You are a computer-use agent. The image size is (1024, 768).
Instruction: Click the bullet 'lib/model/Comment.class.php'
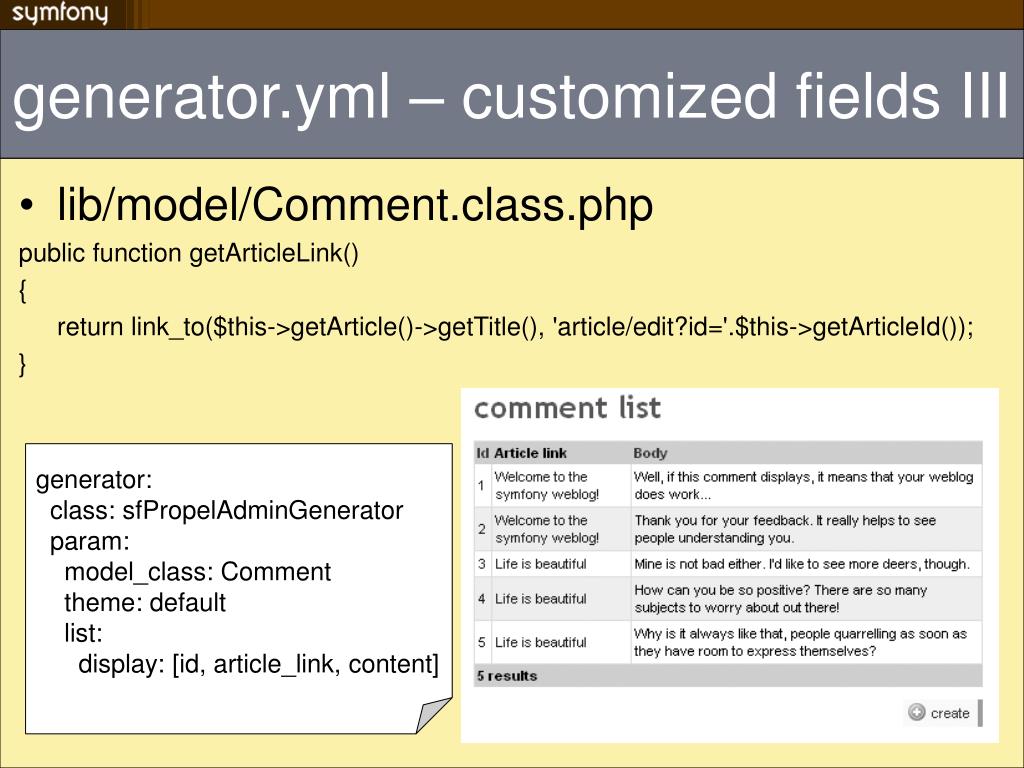pos(355,204)
